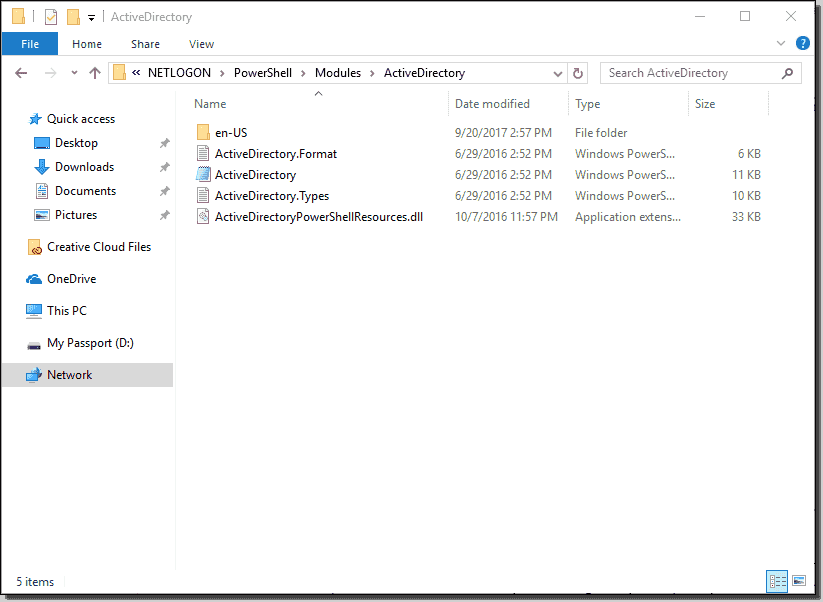
Task: Expand the ribbon with the chevron
Action: (780, 43)
